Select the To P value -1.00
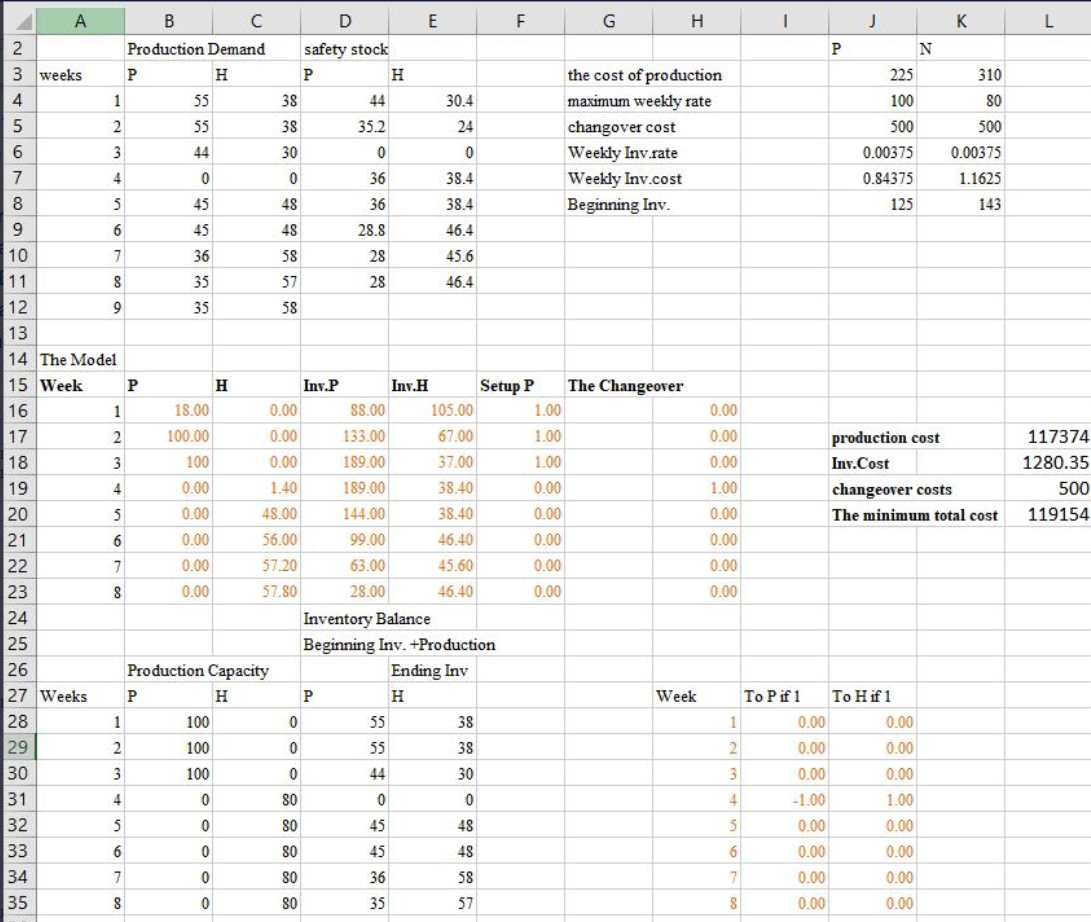1091x922 pixels. pos(784,800)
